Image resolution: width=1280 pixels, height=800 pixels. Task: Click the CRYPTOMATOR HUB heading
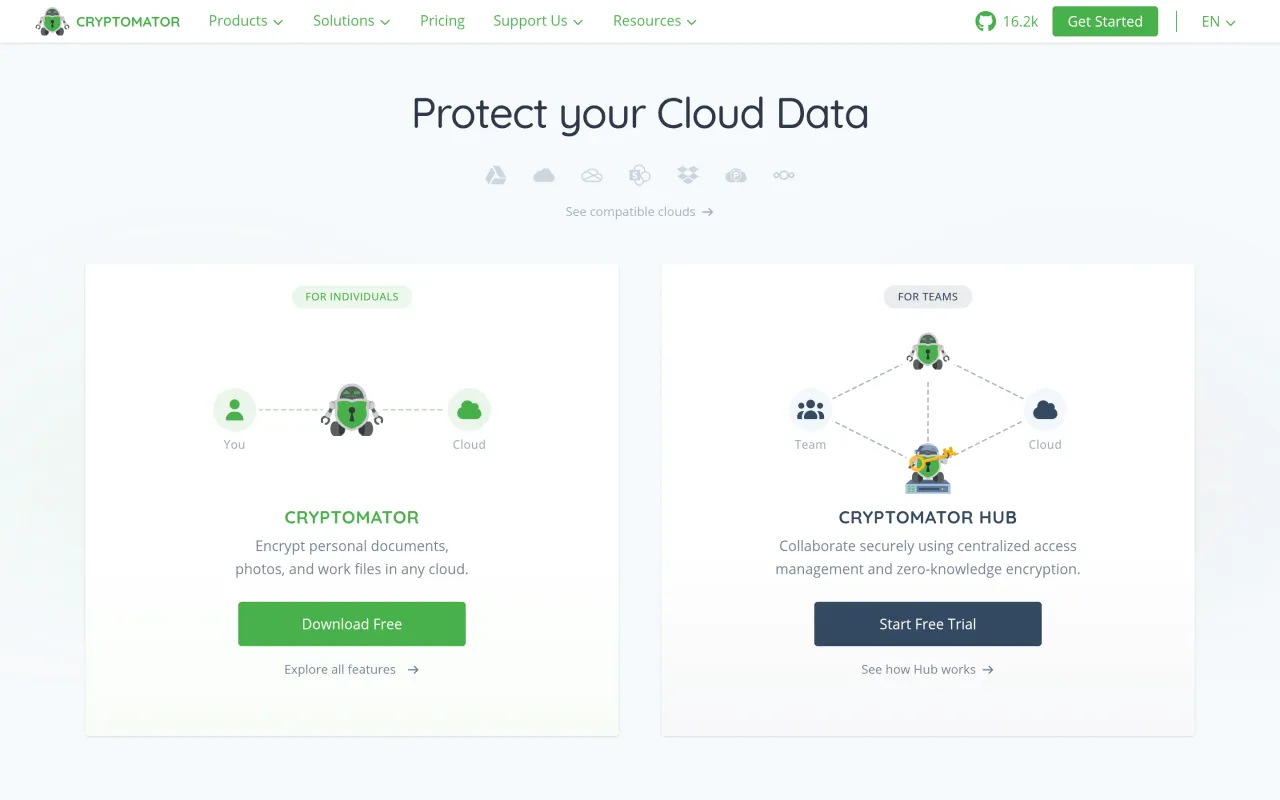(928, 518)
